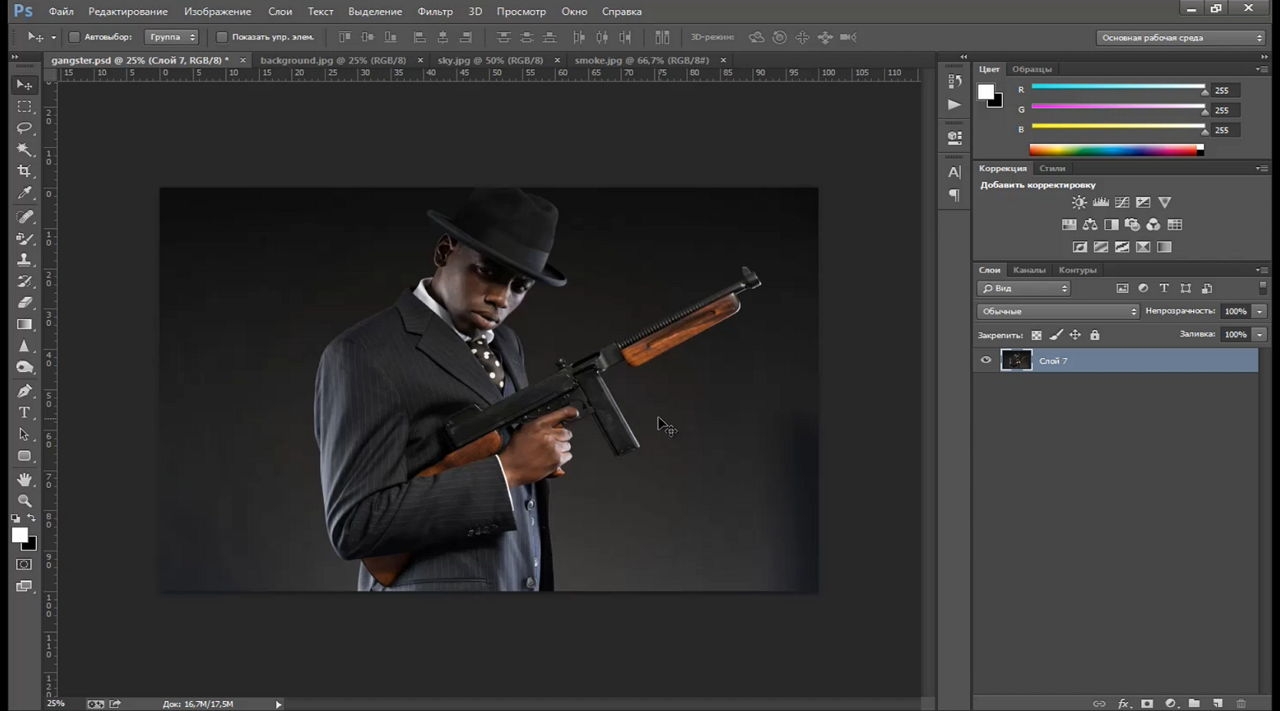Image resolution: width=1280 pixels, height=711 pixels.
Task: Click the toolbox foreground color swatch
Action: click(x=20, y=536)
